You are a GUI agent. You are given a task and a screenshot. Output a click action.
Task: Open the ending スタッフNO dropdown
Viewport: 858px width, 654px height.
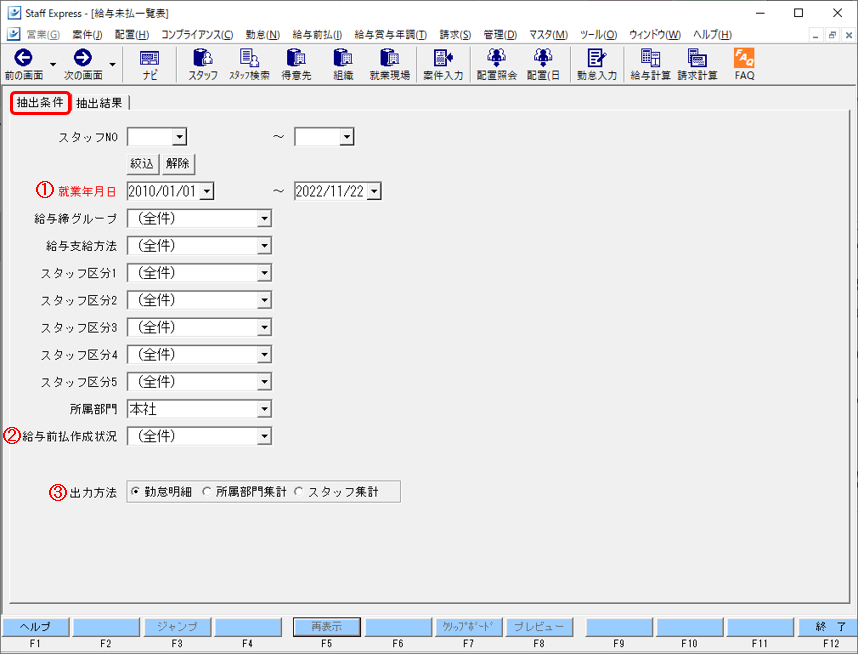(x=346, y=137)
